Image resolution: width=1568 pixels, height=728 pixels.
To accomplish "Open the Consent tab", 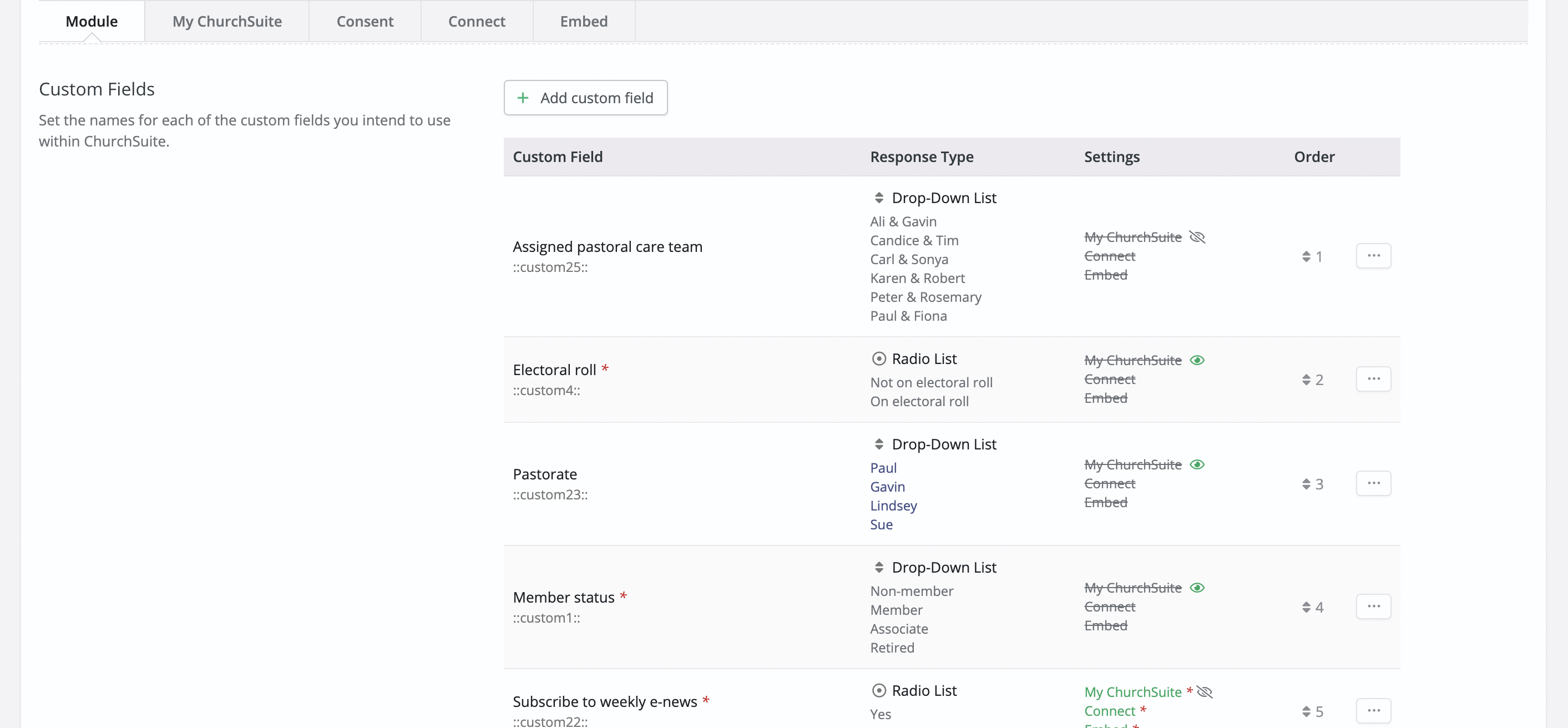I will (x=365, y=21).
